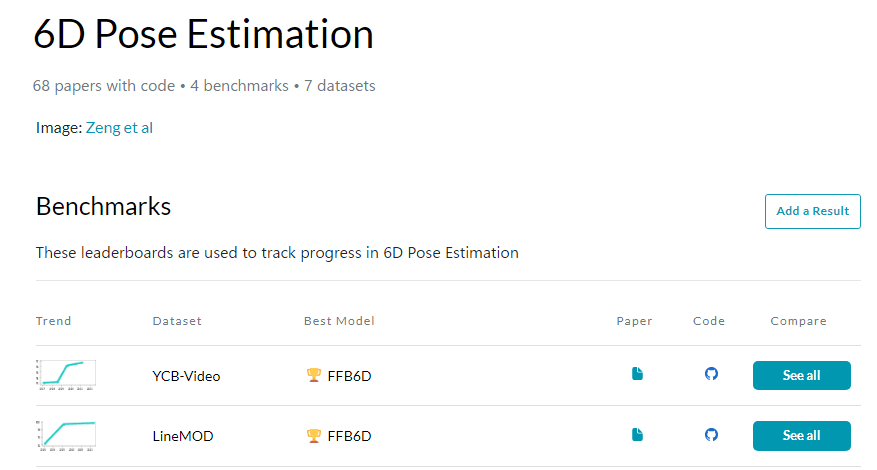Open the paper icon for YCB-Video
This screenshot has width=877, height=470.
pyautogui.click(x=637, y=375)
